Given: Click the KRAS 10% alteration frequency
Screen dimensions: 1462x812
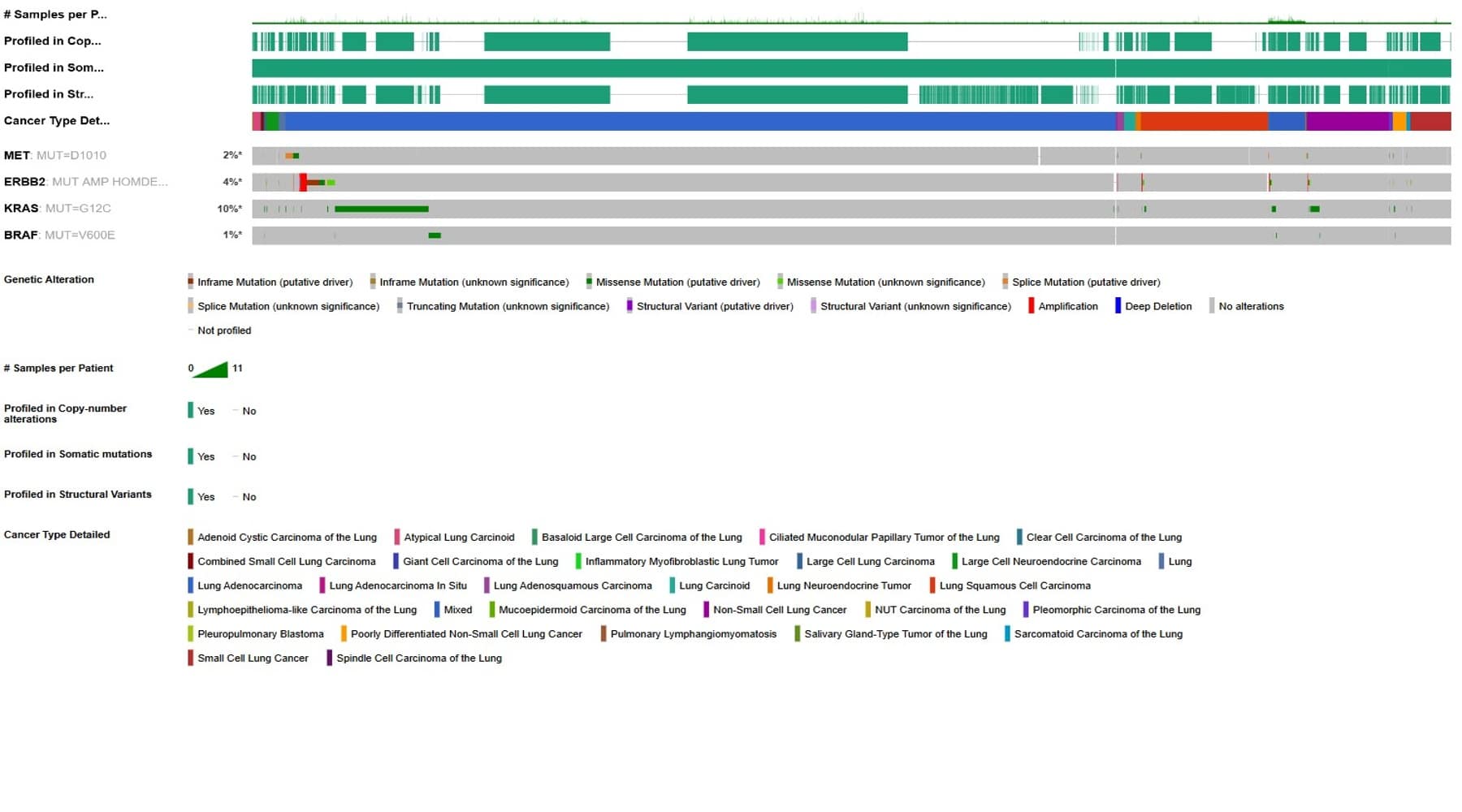Looking at the screenshot, I should point(229,209).
